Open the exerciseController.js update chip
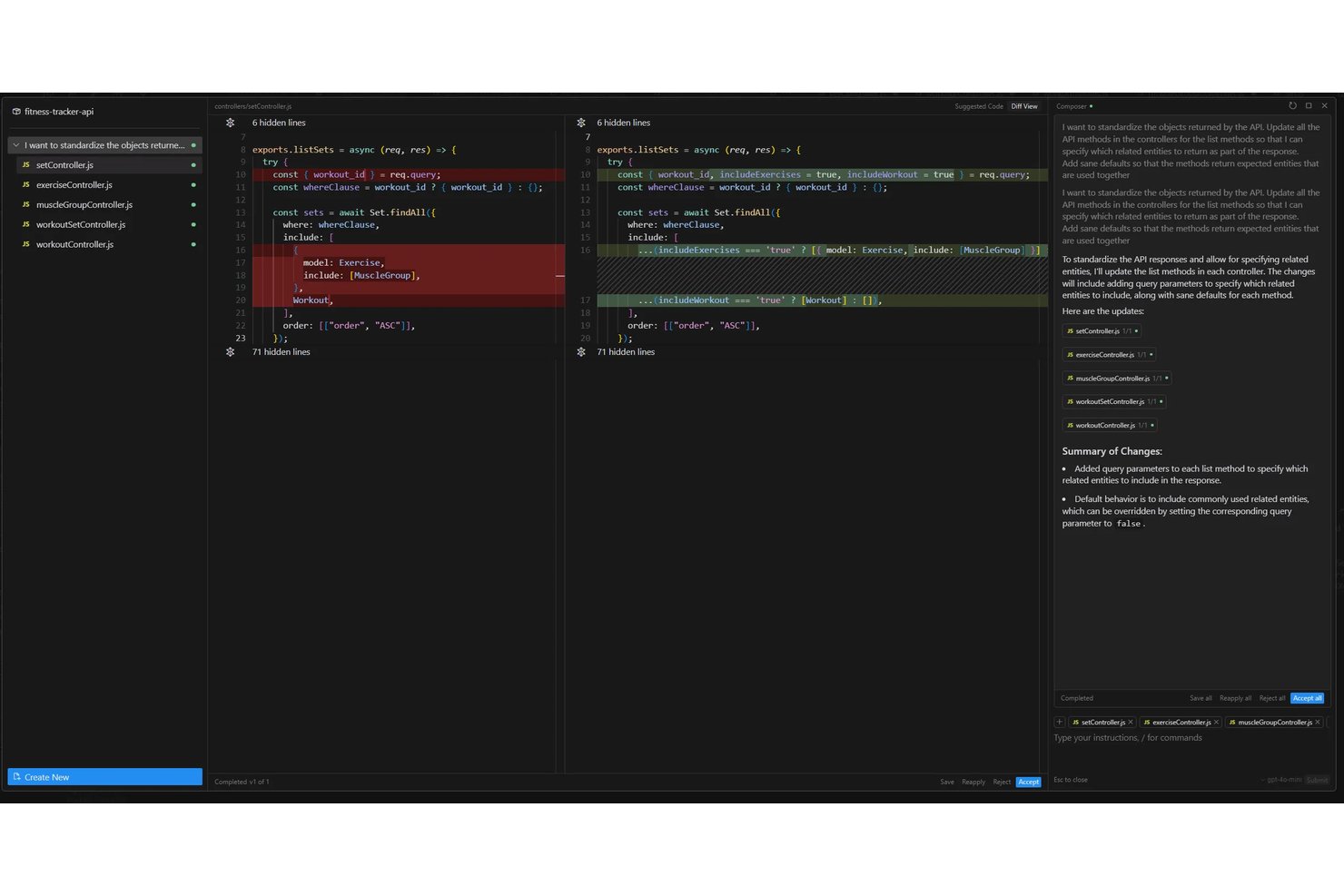This screenshot has height=896, width=1344. (x=1109, y=355)
